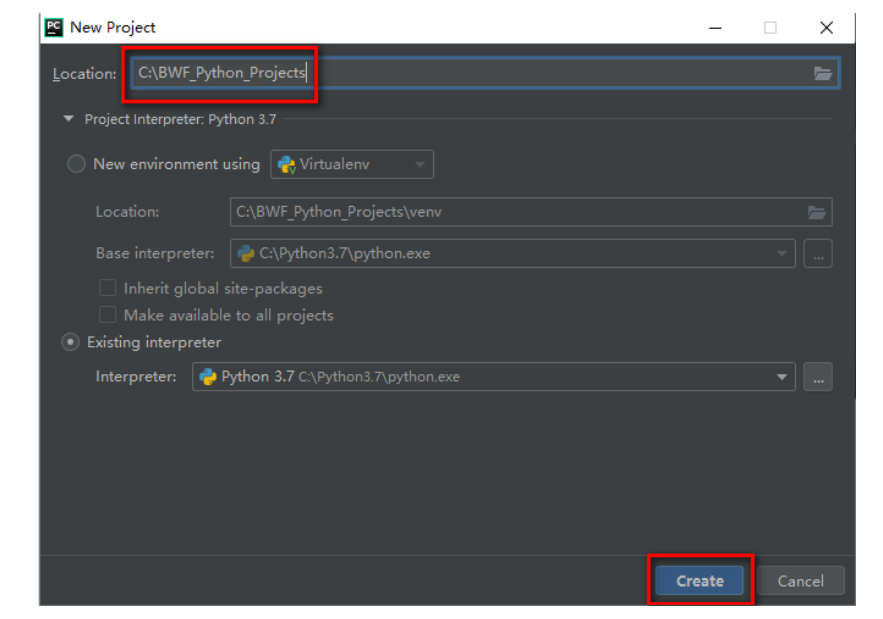Enable Inherit global site-packages checkbox
Viewport: 883px width, 619px height.
[x=108, y=288]
